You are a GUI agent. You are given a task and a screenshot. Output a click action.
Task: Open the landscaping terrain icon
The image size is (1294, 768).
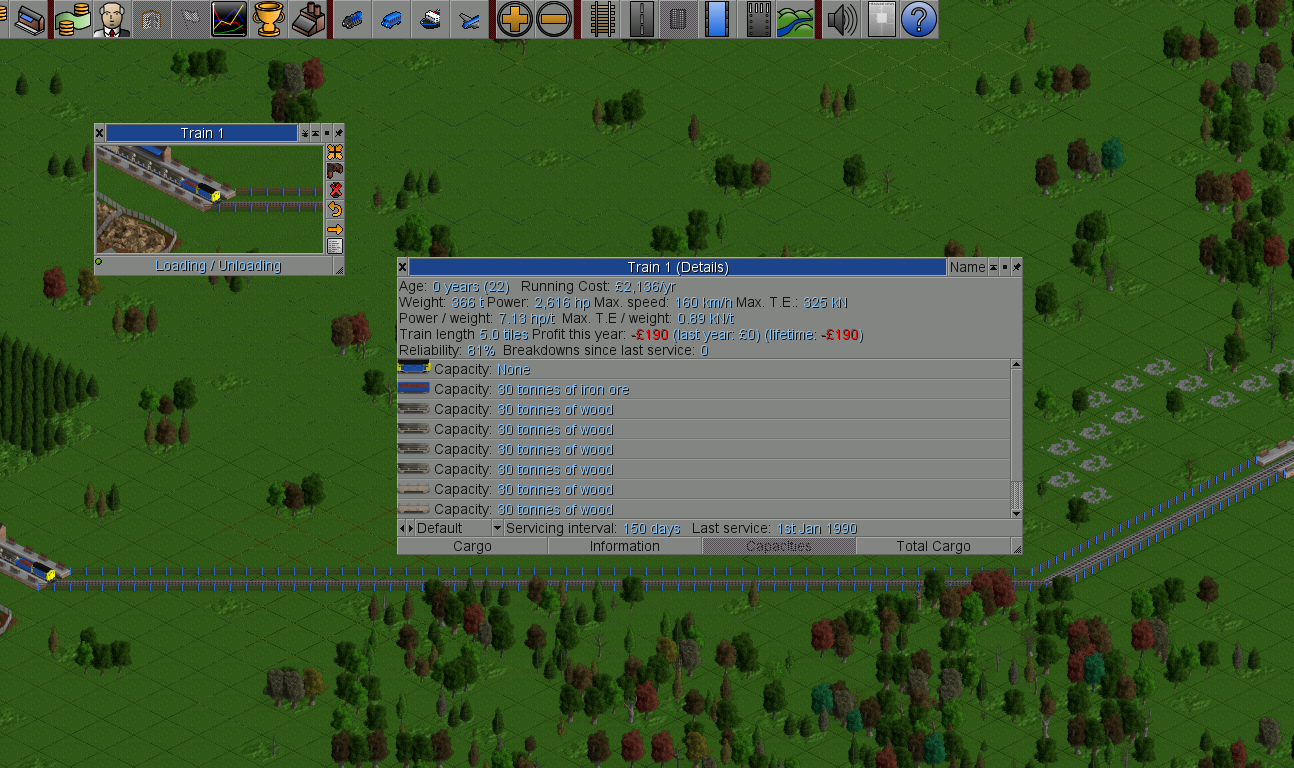pos(797,19)
